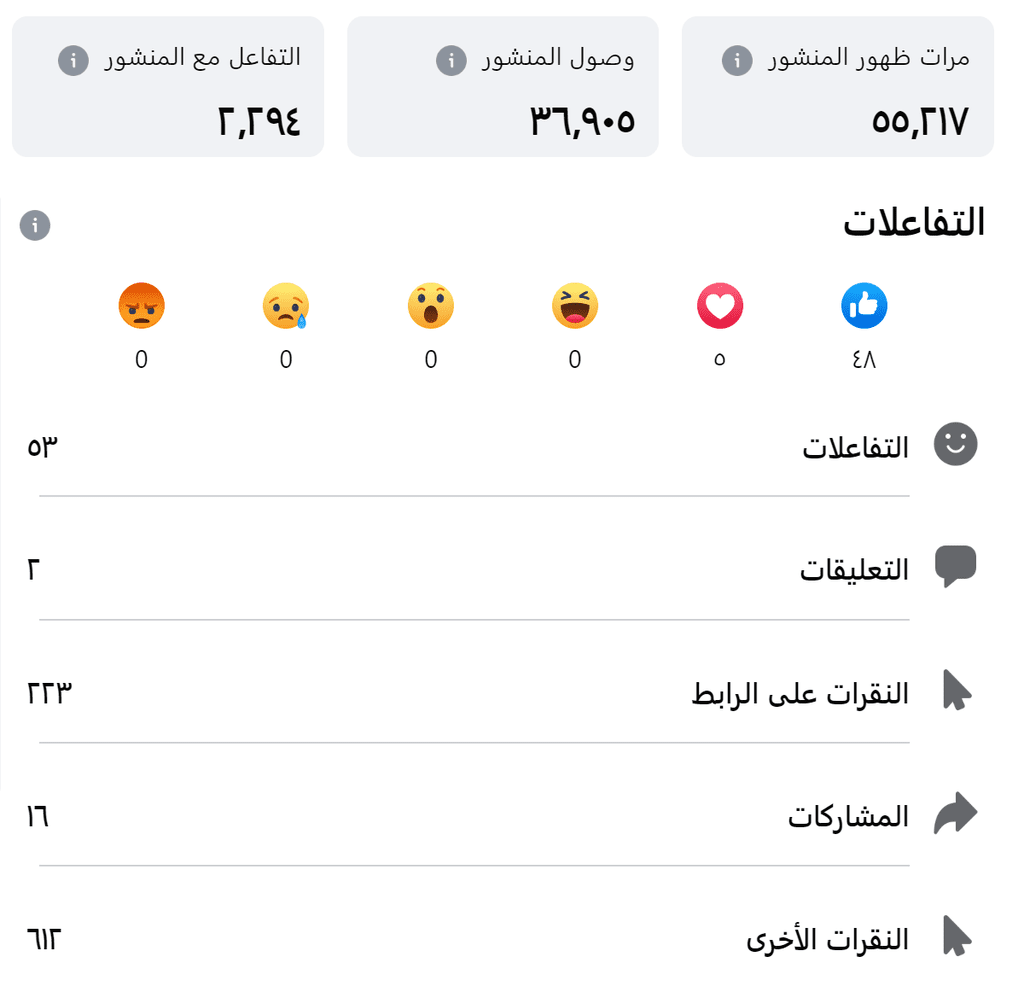1024x986 pixels.
Task: Click the info icon beside مرات ظهور المنشور
Action: [737, 61]
